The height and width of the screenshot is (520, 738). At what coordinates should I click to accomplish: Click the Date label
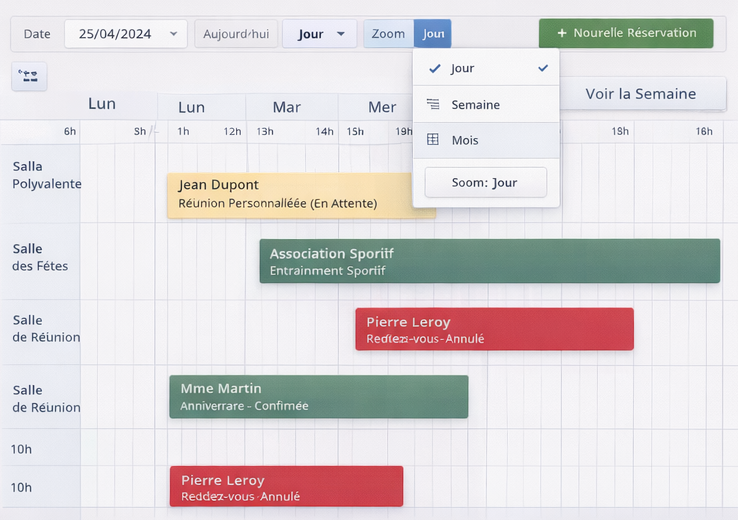(x=37, y=34)
